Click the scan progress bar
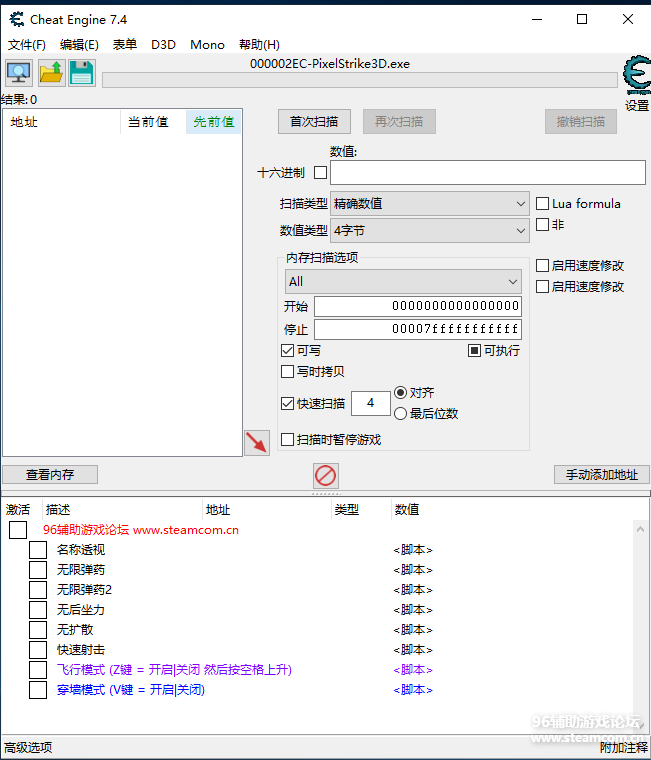651x760 pixels. click(x=359, y=81)
